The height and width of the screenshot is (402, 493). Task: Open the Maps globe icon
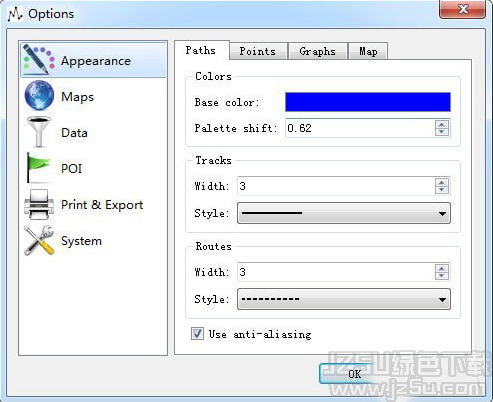point(39,96)
